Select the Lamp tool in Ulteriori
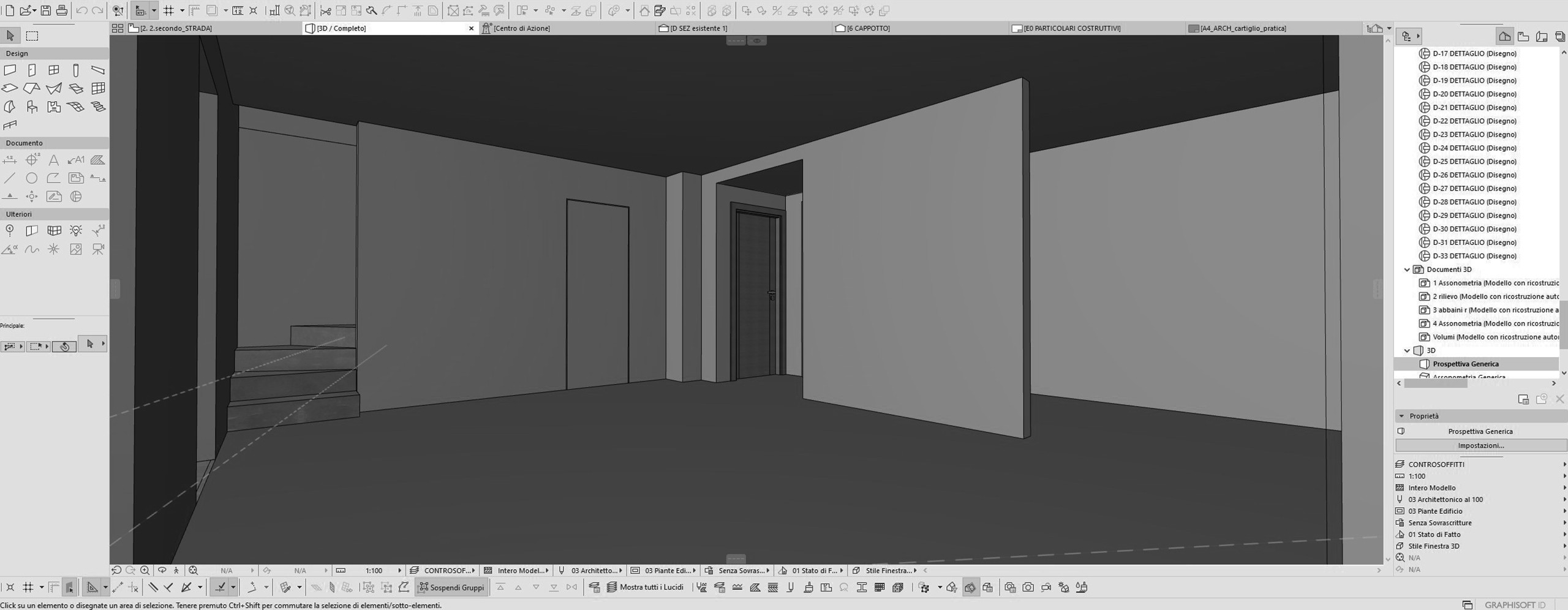The height and width of the screenshot is (610, 1568). coord(76,231)
